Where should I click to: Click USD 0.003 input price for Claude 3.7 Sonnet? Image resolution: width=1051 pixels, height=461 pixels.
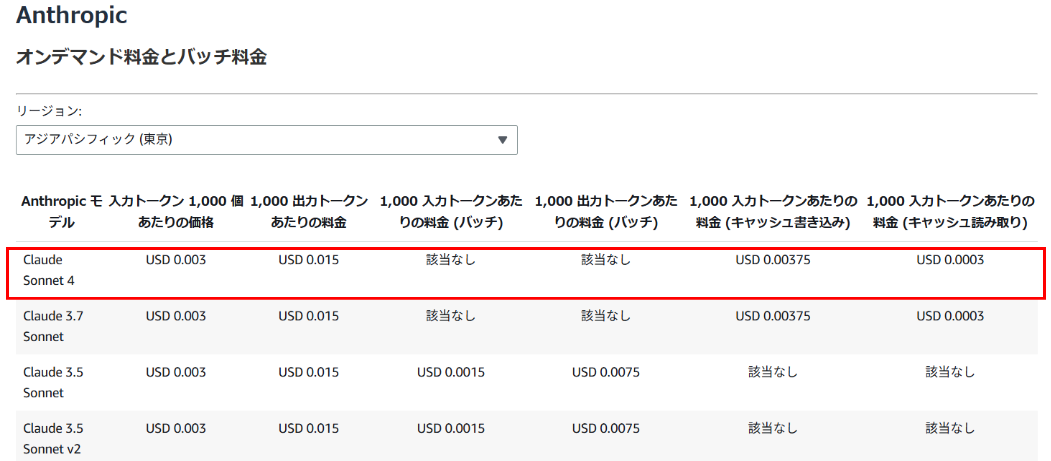click(176, 316)
